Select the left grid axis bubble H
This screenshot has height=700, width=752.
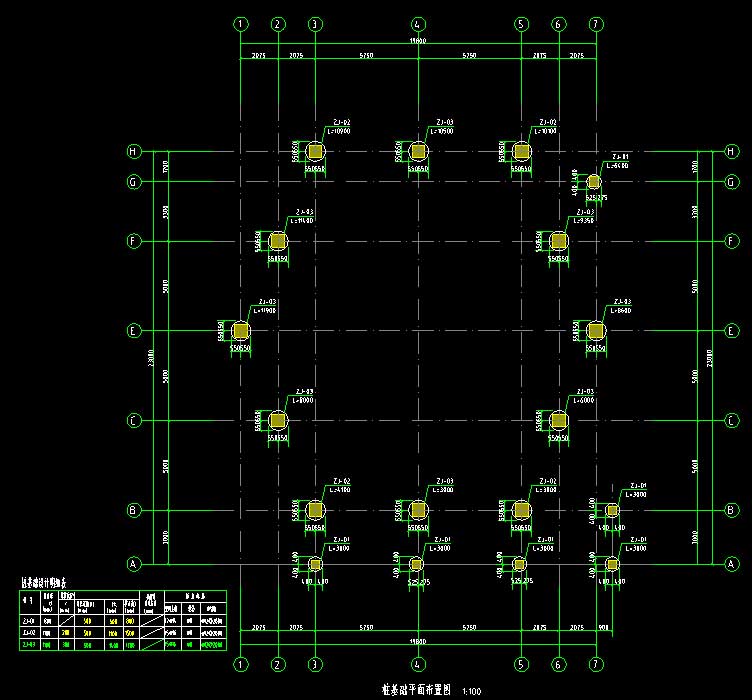coord(132,152)
